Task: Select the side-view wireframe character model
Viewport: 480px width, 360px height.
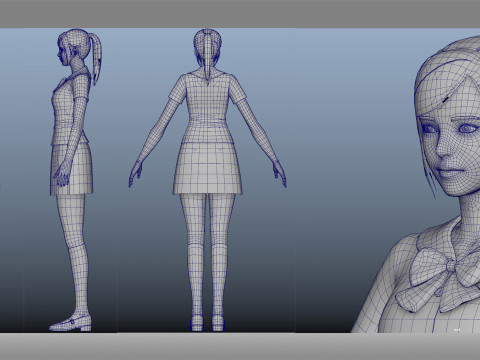Action: pos(75,180)
